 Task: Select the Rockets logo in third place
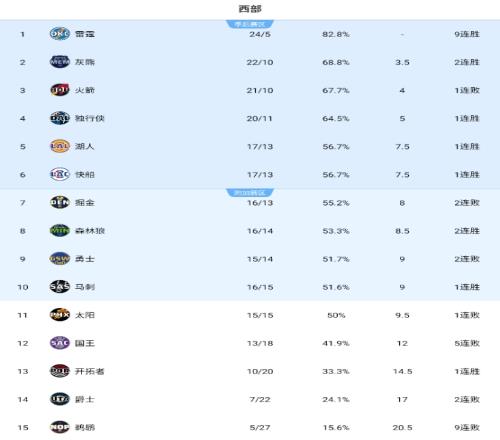click(60, 90)
